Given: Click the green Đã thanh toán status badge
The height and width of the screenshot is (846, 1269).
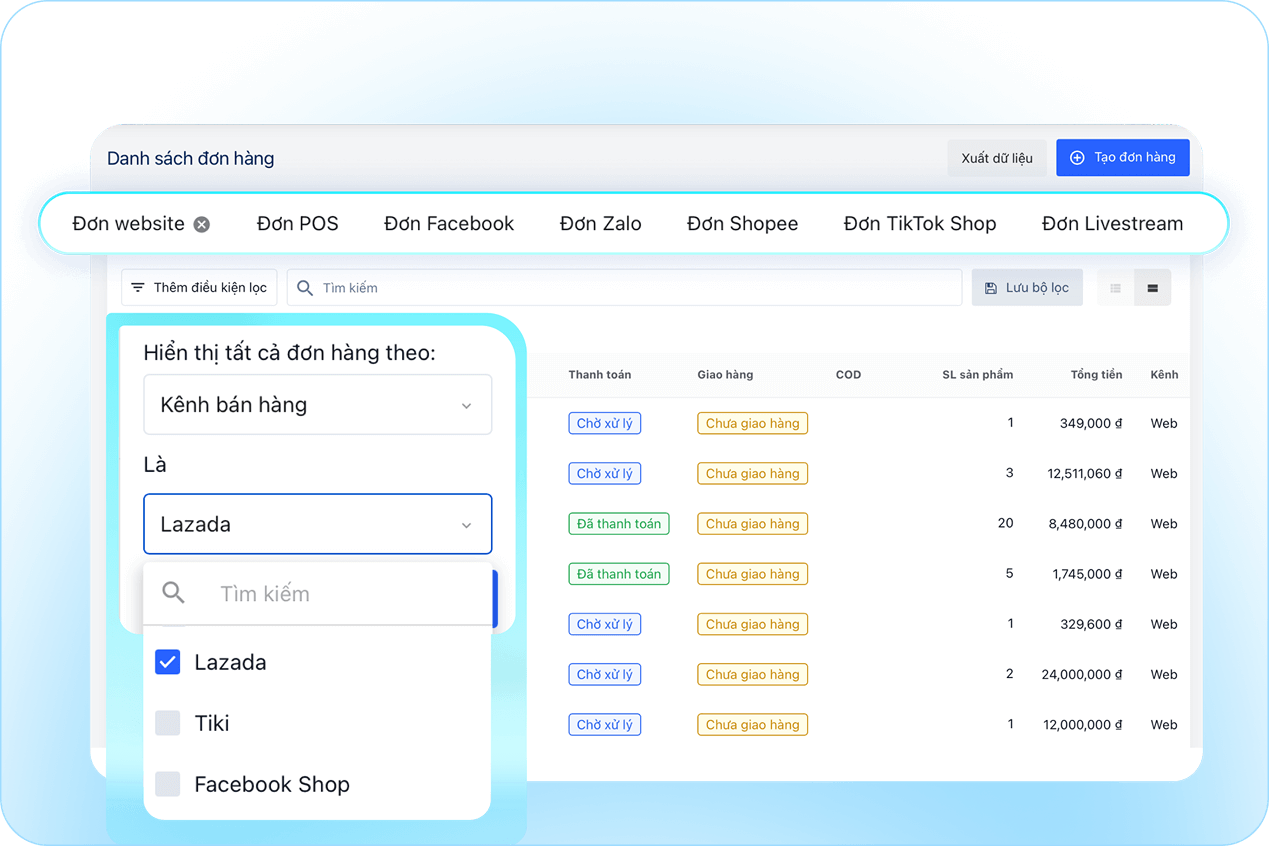Looking at the screenshot, I should click(x=618, y=523).
